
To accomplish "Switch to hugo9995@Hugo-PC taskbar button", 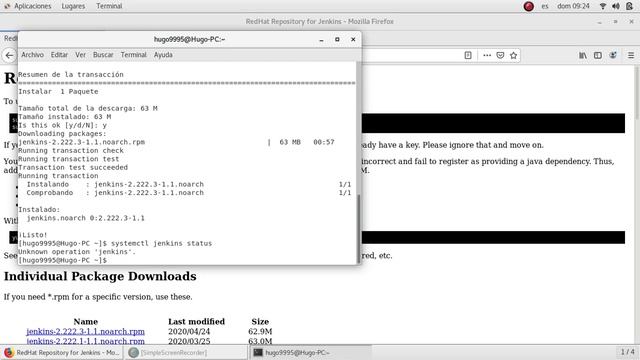I will pos(310,352).
